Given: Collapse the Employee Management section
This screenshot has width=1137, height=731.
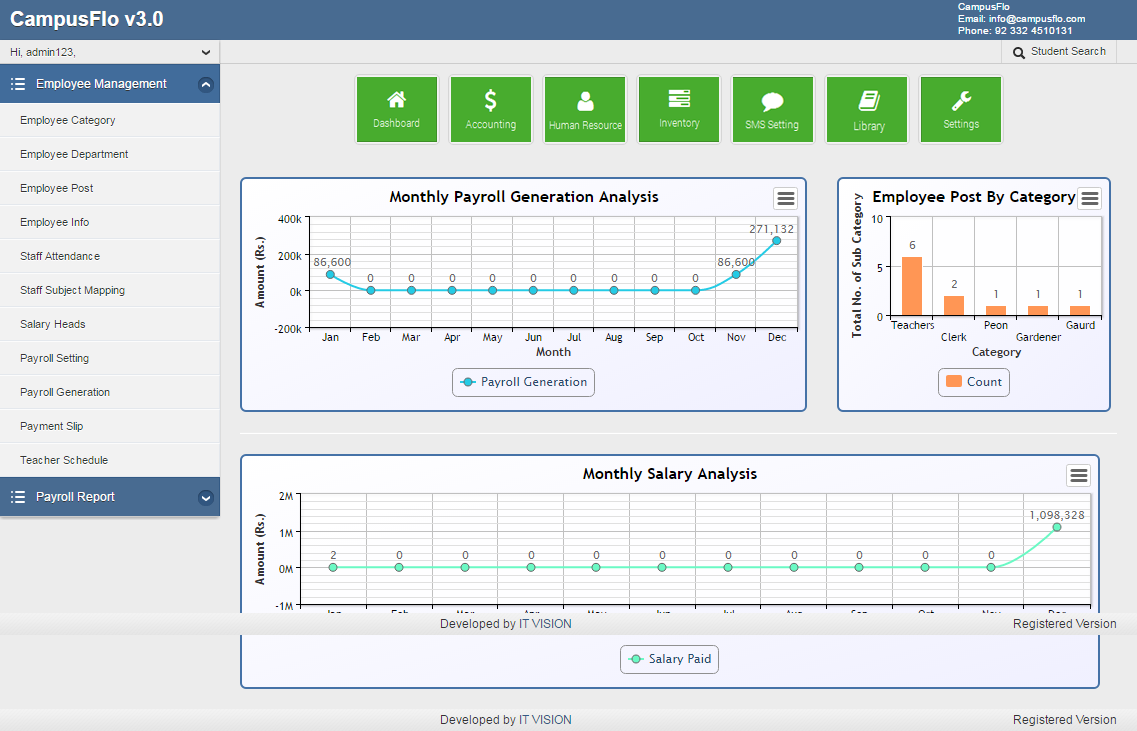Looking at the screenshot, I should (206, 85).
